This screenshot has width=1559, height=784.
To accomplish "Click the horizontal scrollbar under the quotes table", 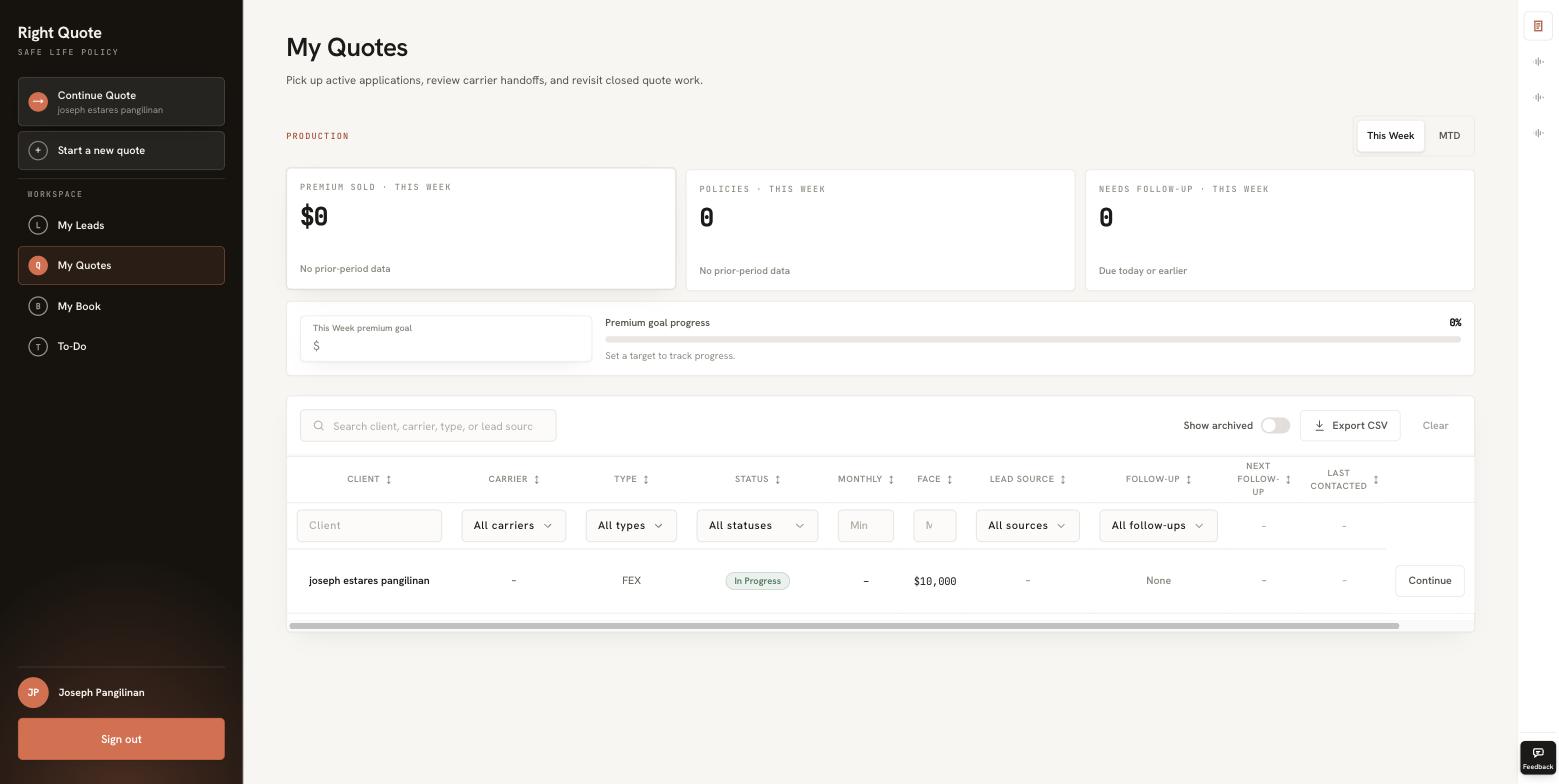I will [x=844, y=626].
